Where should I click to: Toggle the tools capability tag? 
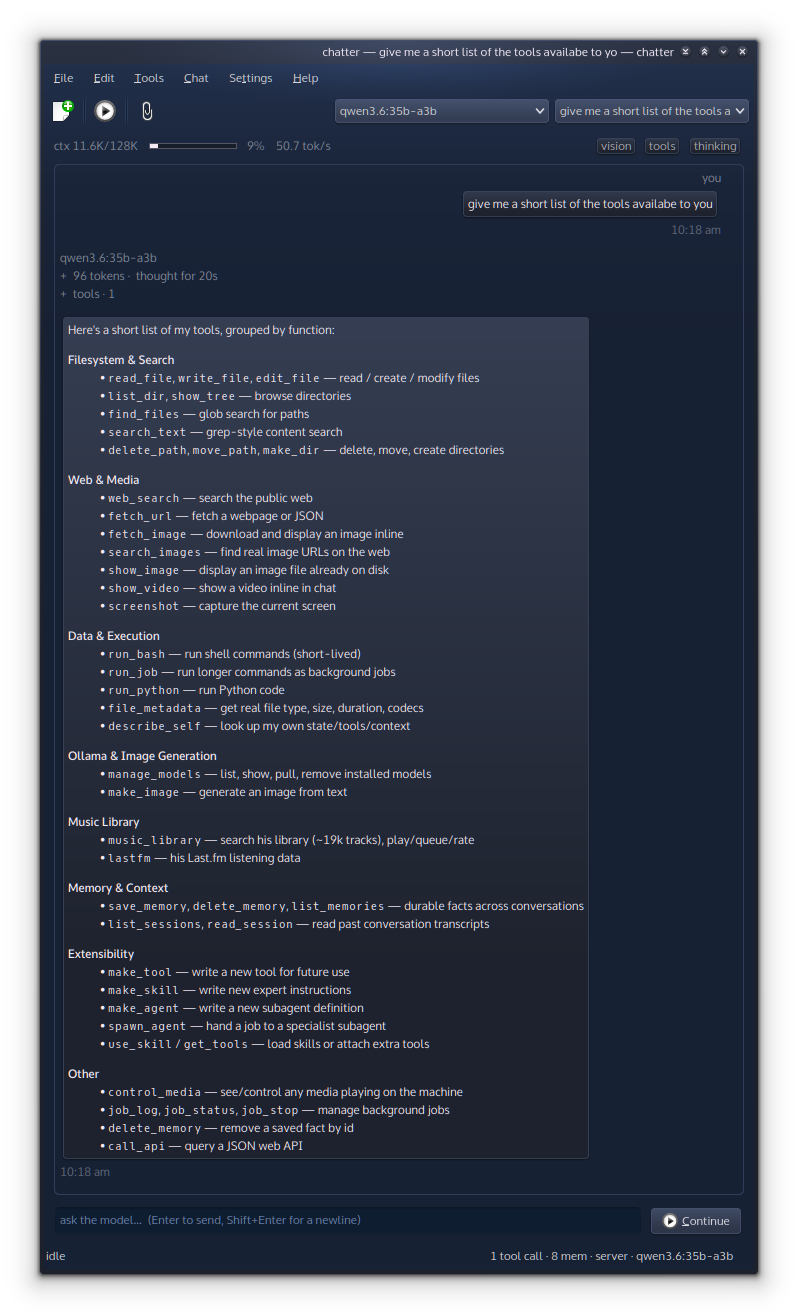click(662, 146)
